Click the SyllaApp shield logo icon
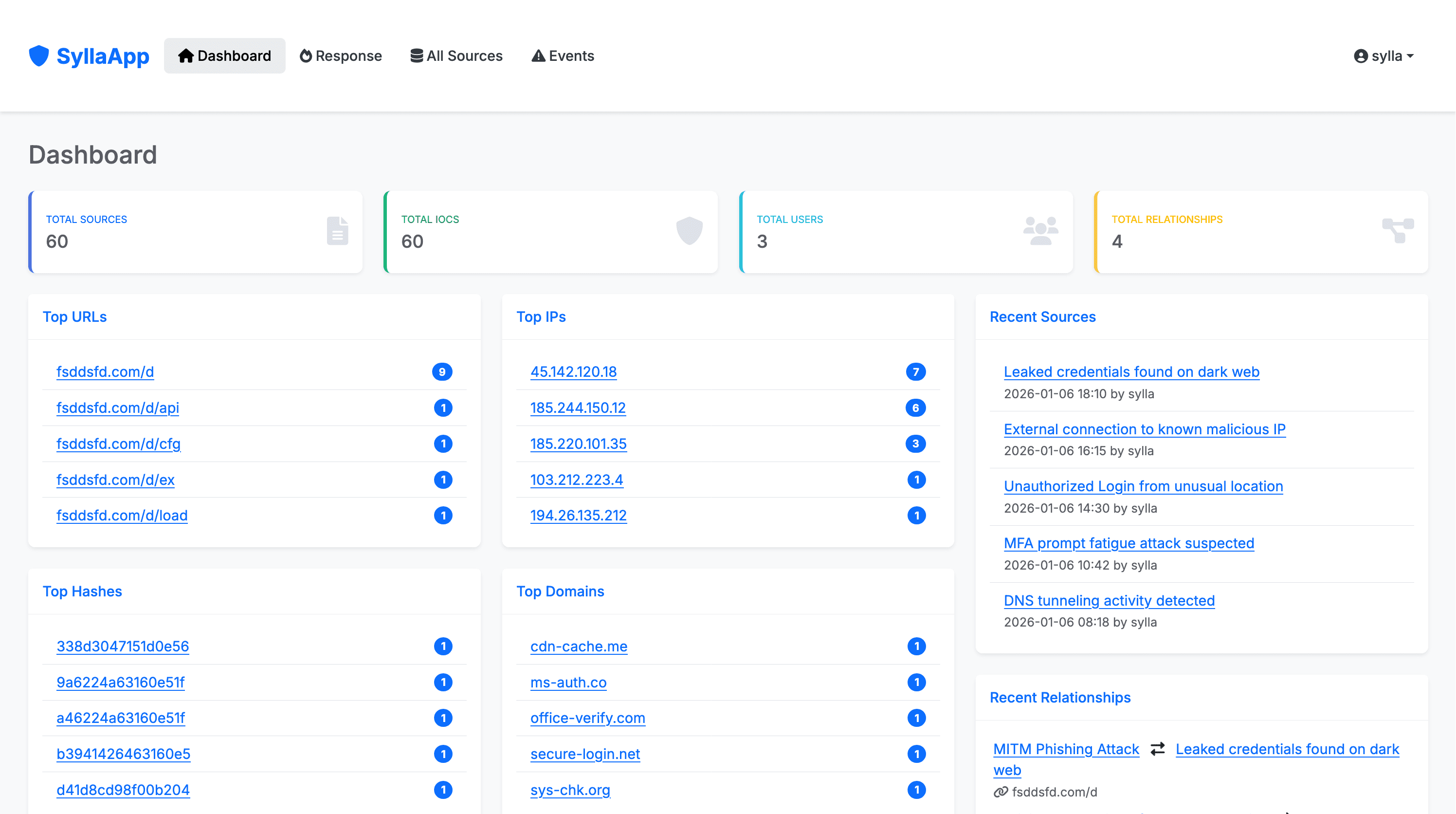The image size is (1456, 814). pos(38,55)
